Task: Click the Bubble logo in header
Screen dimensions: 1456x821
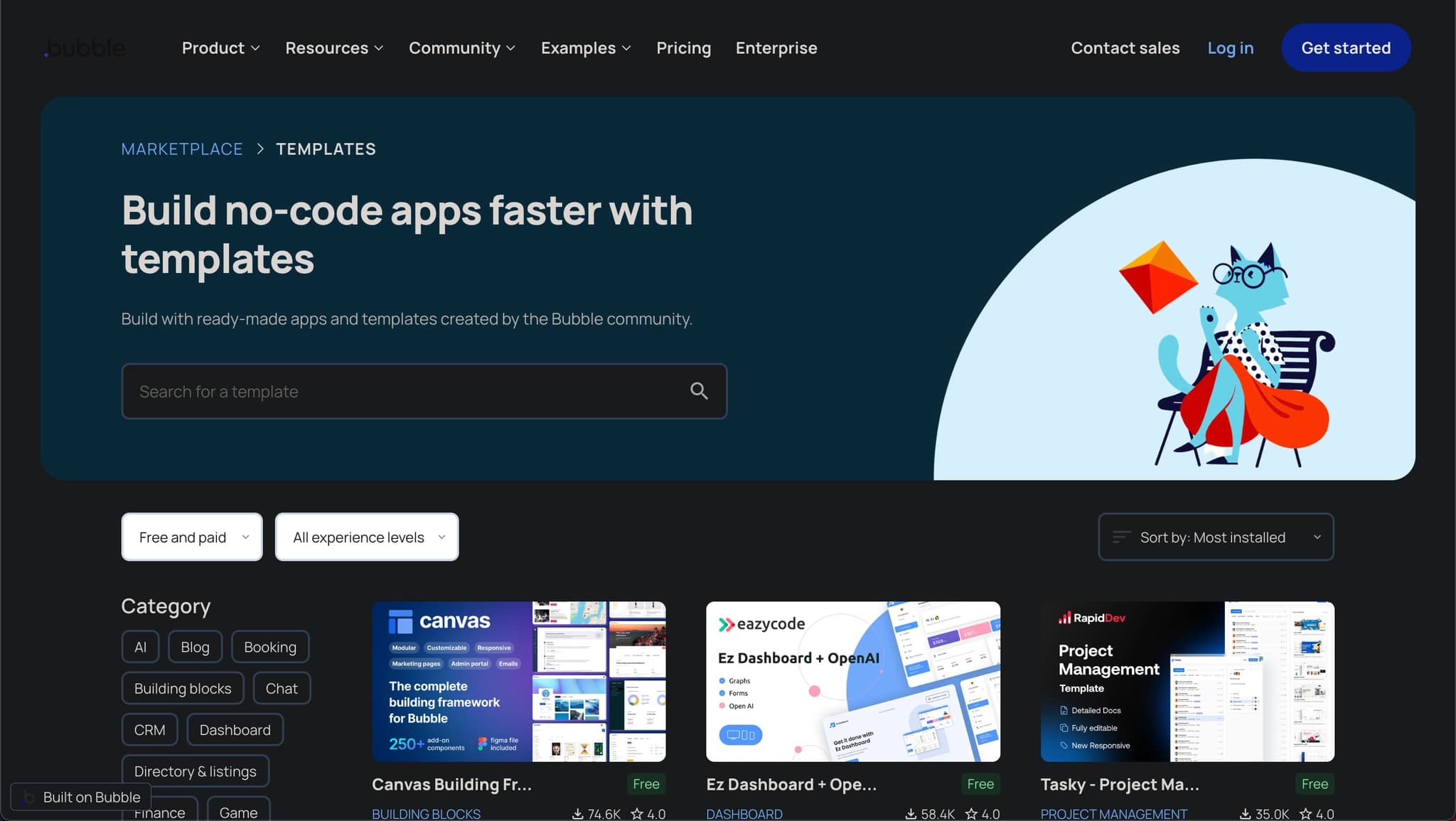Action: point(85,48)
